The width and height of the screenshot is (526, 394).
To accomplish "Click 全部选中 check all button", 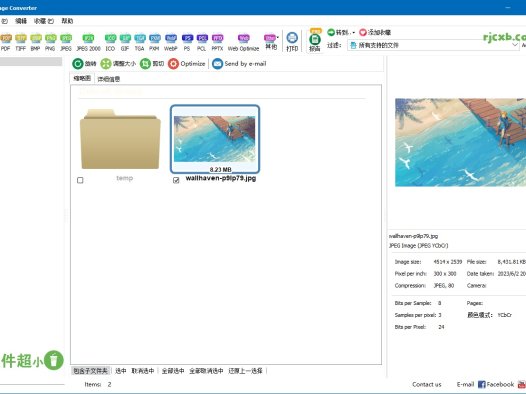I will [x=173, y=371].
